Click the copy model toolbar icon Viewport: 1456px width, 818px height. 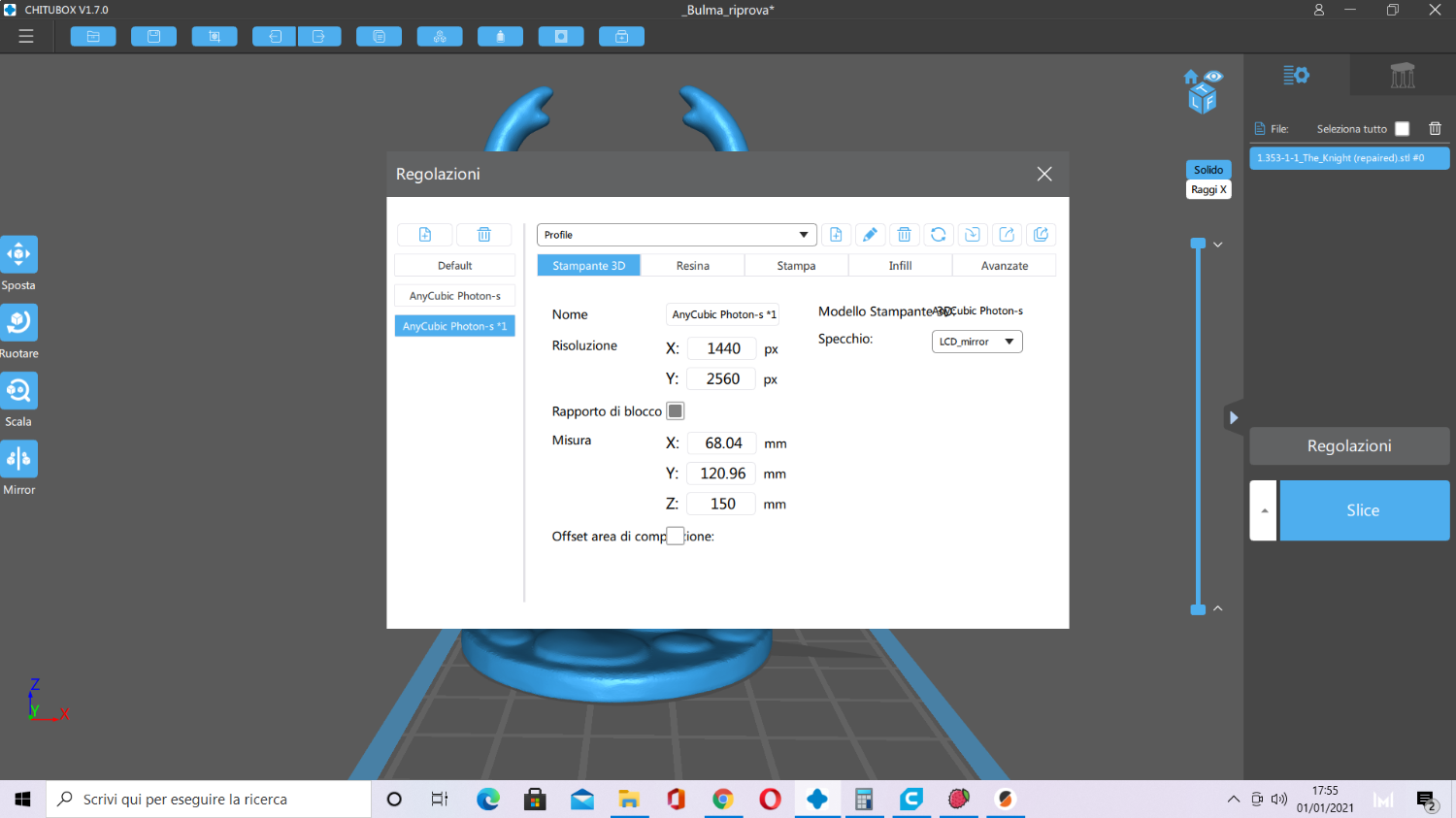click(x=380, y=37)
